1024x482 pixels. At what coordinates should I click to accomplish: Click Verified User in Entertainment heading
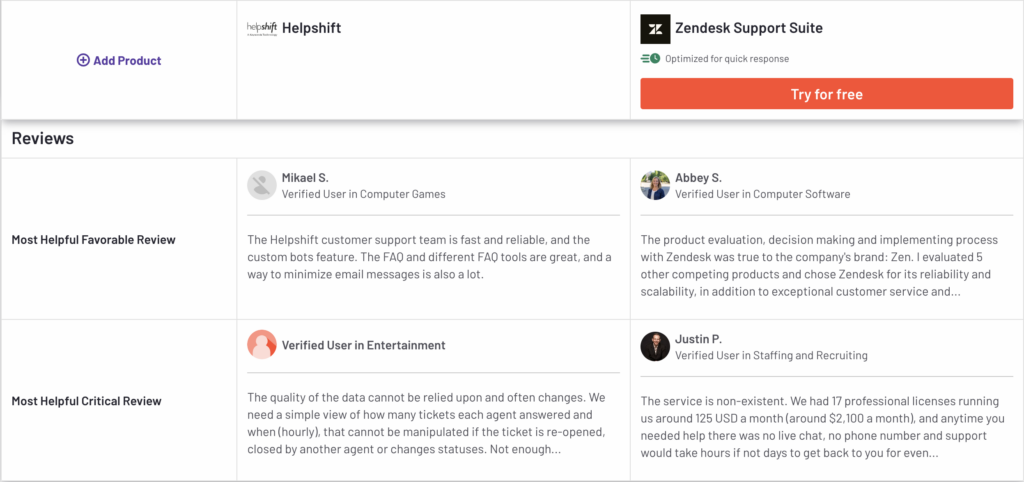point(363,345)
